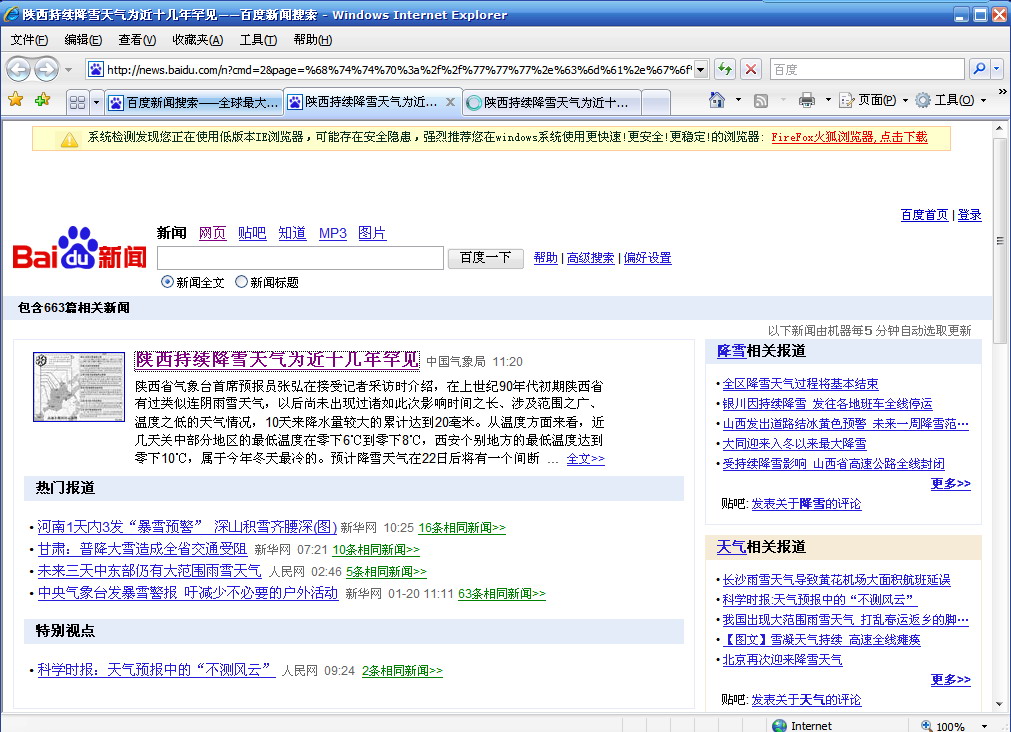This screenshot has width=1011, height=732.
Task: Switch to the 百度新闻搜索 tab
Action: [194, 103]
